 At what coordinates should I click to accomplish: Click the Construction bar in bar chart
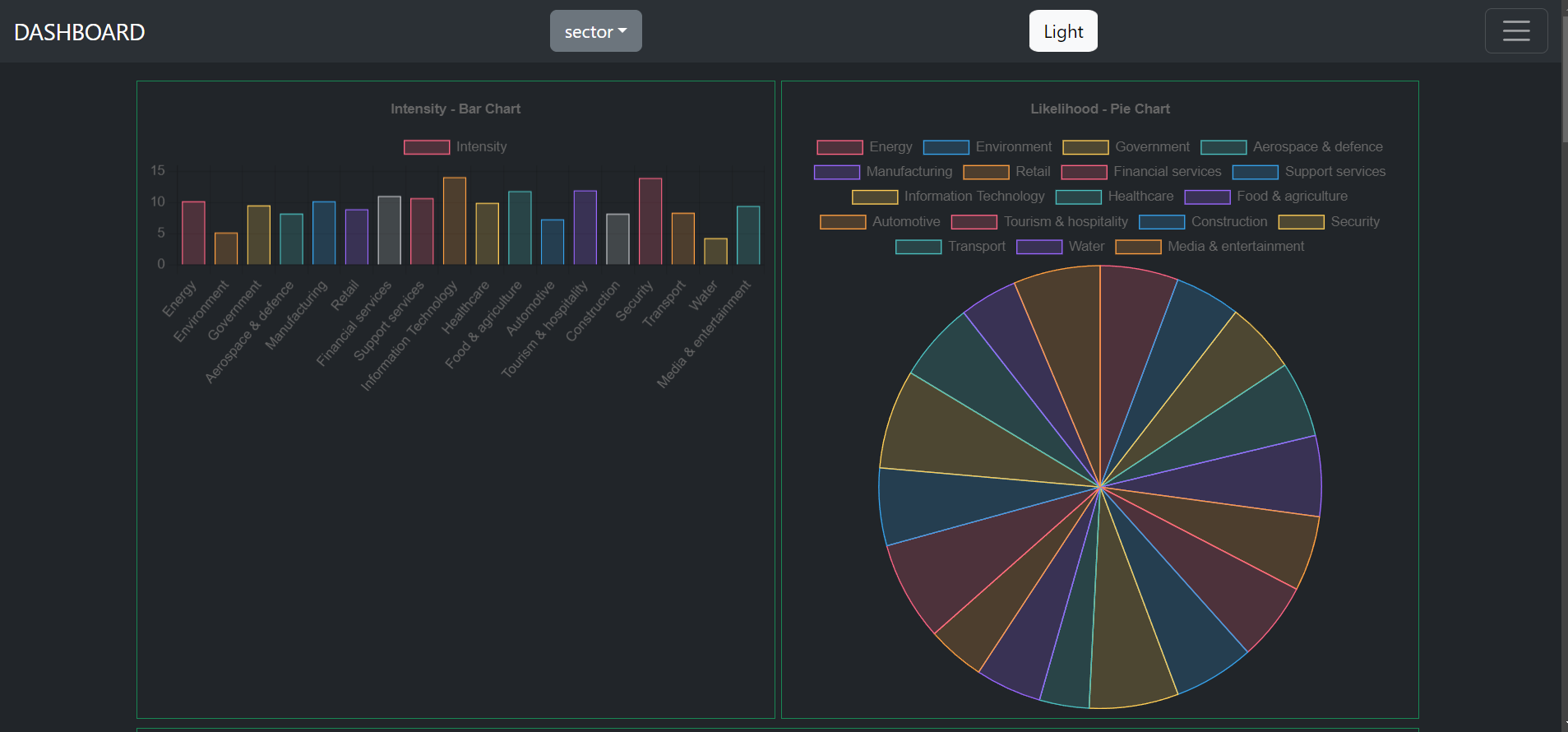pyautogui.click(x=618, y=239)
